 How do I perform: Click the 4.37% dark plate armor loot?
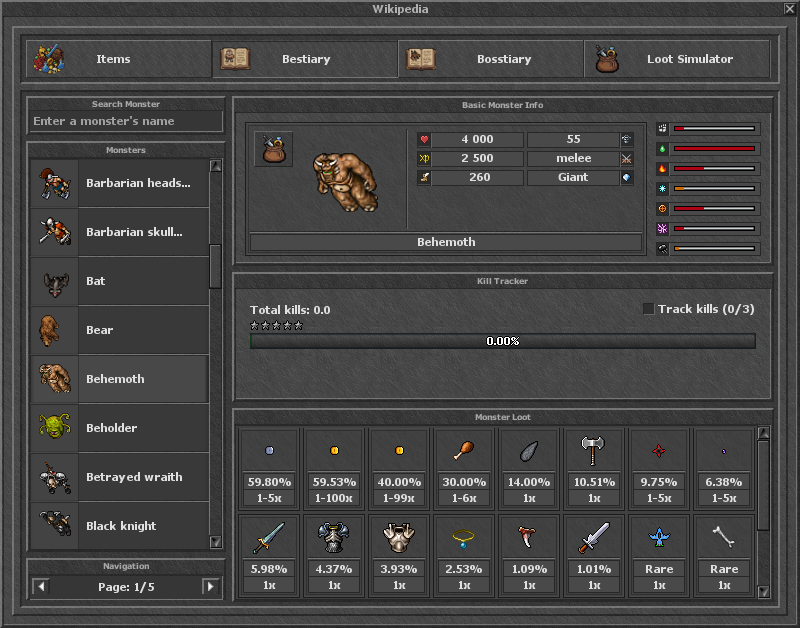tap(334, 555)
